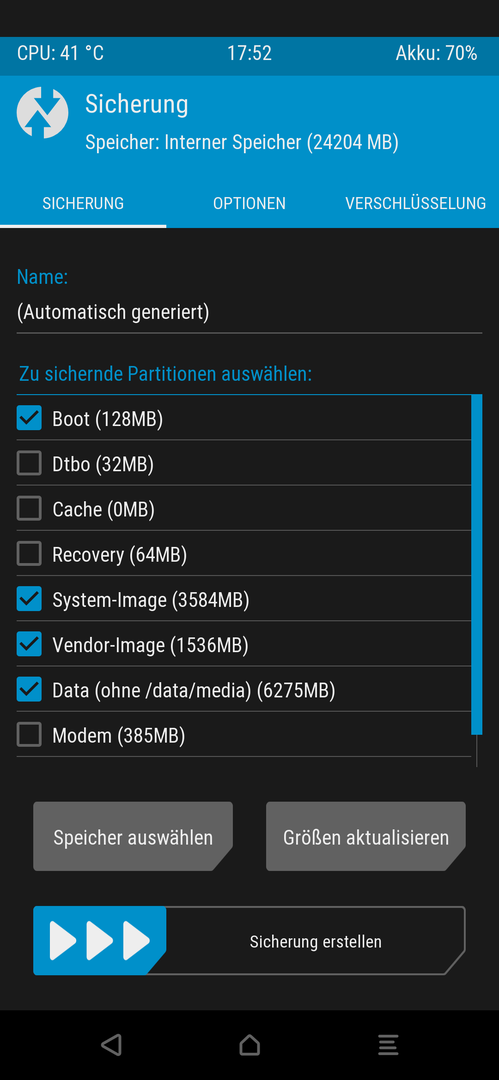
Task: Tap the Android home navigation icon
Action: (250, 1045)
